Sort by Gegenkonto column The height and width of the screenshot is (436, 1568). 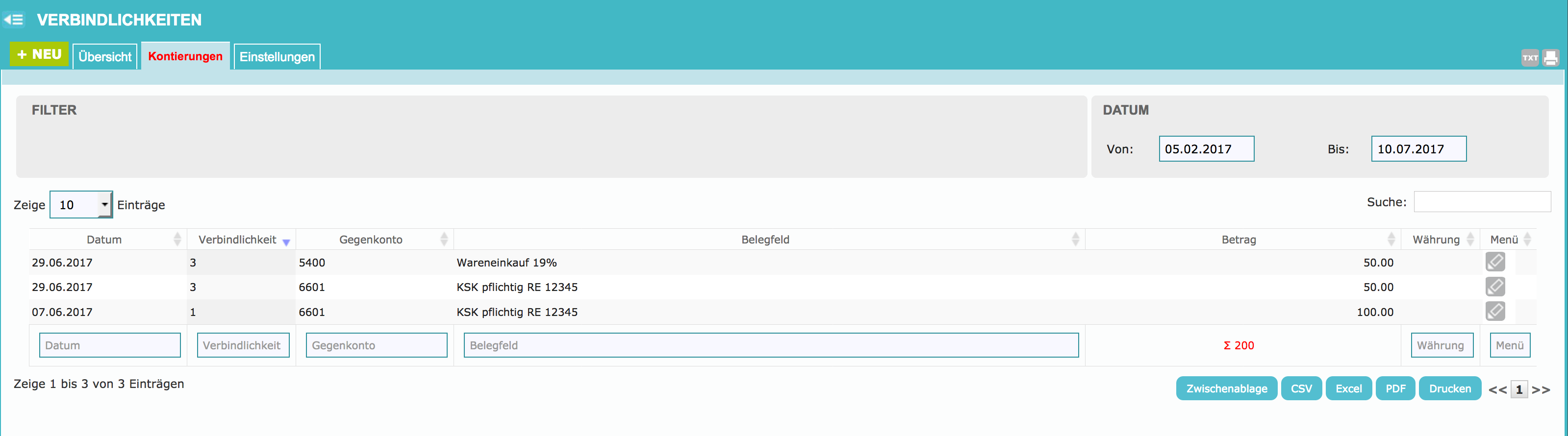coord(371,240)
